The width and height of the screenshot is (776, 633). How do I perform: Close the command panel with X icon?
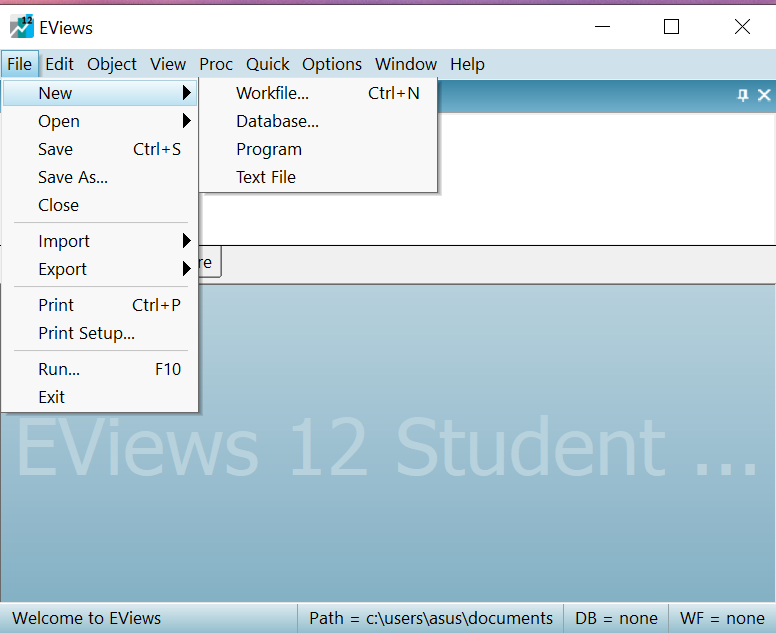pos(764,95)
